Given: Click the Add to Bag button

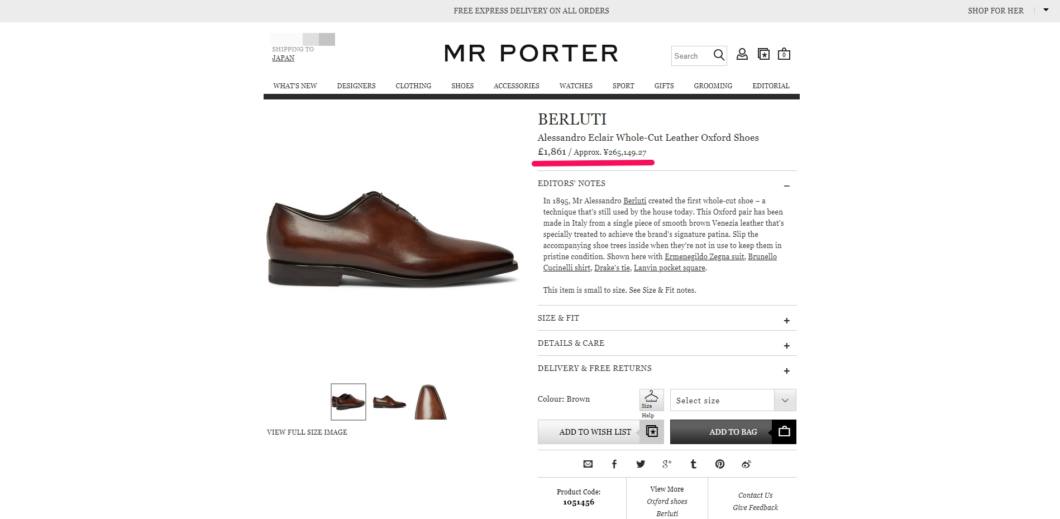Looking at the screenshot, I should (733, 432).
